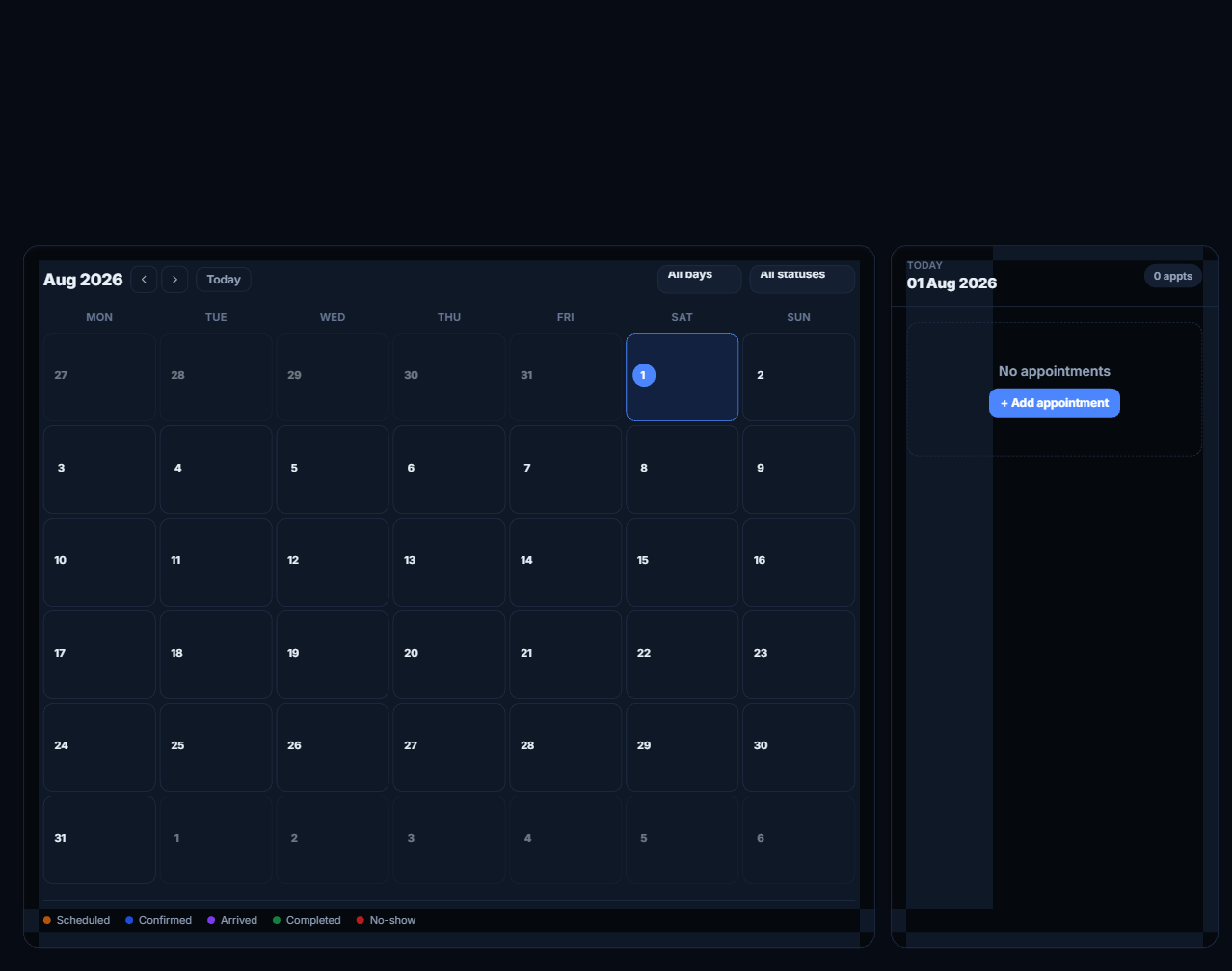
Task: Click dimmed July 30 in the Thursday column
Action: [449, 377]
